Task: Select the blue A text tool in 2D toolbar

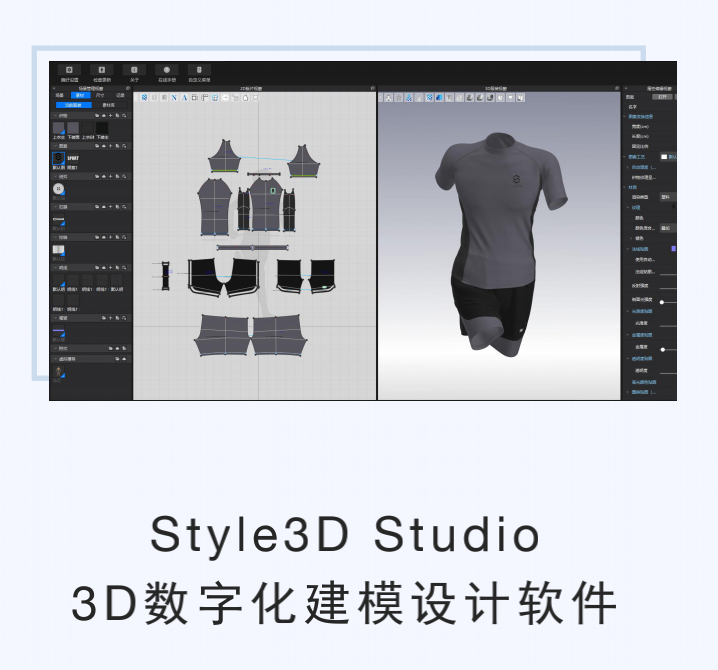Action: [185, 98]
